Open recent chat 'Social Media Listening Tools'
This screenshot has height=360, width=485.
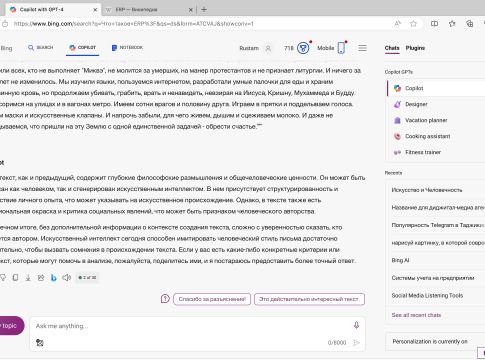point(435,296)
